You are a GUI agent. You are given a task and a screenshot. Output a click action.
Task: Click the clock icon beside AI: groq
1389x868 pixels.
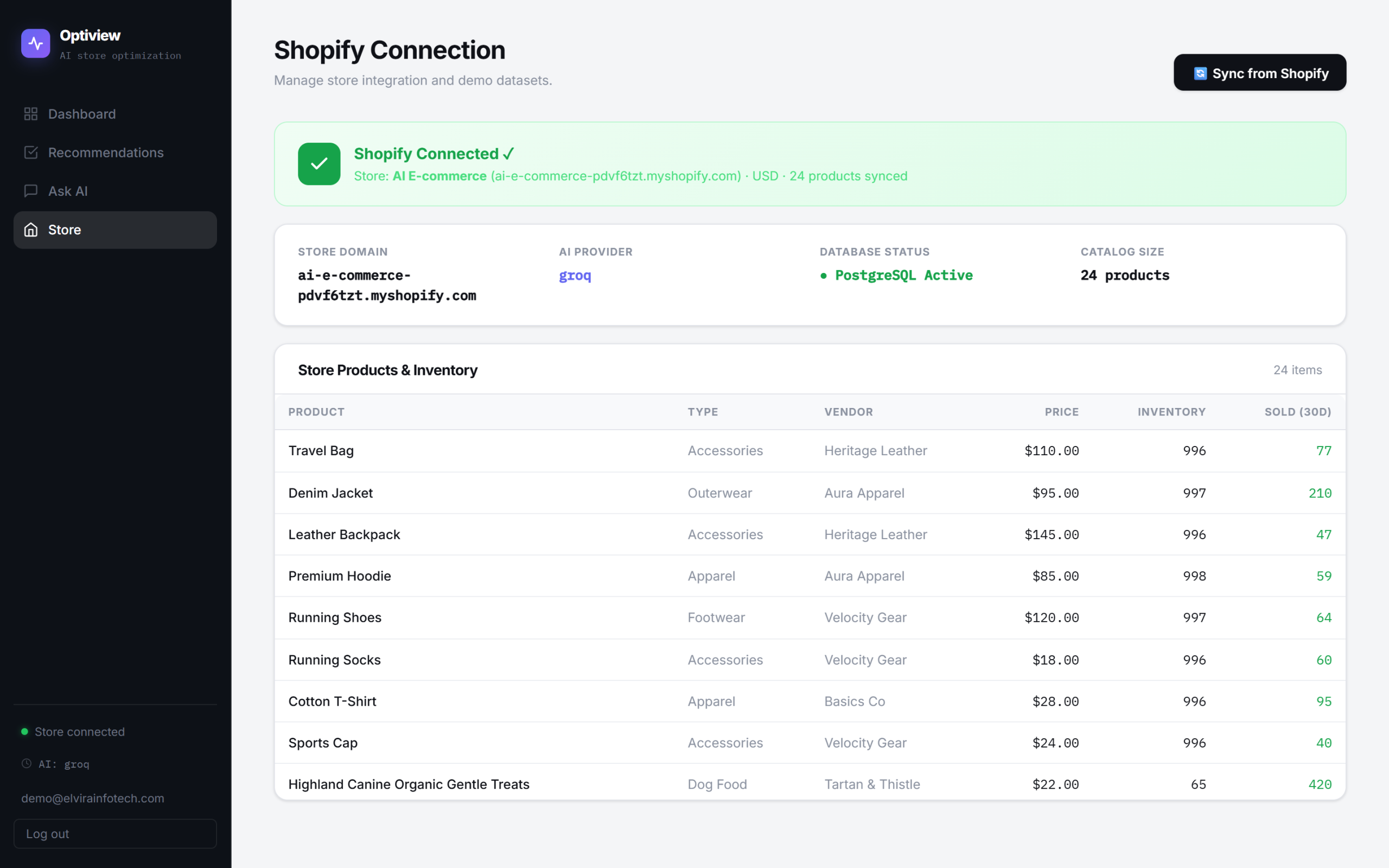click(x=27, y=763)
